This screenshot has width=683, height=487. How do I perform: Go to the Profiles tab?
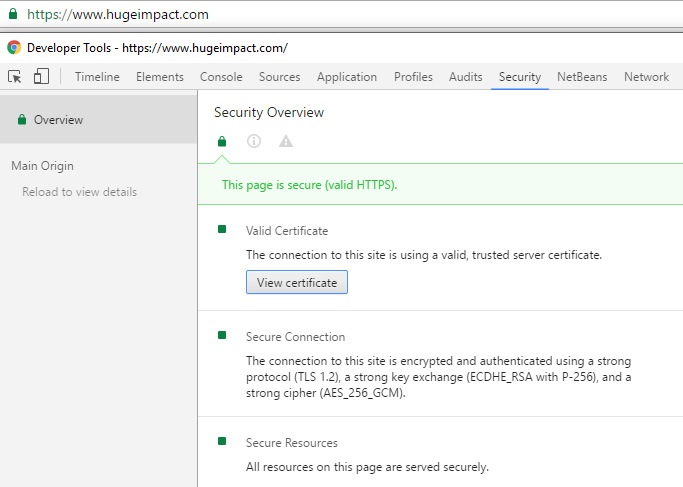(413, 77)
